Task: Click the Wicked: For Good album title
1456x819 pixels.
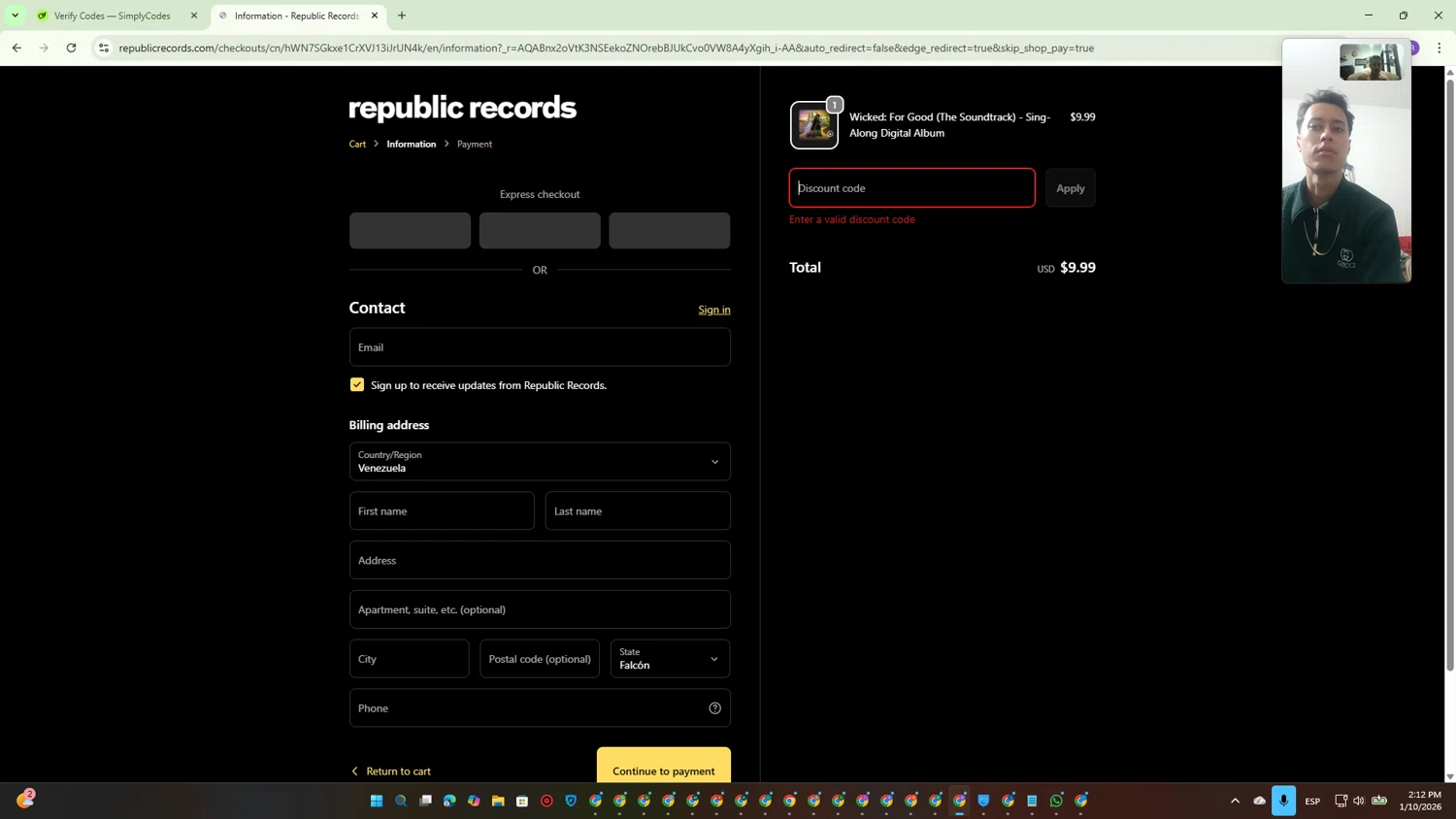Action: [949, 125]
